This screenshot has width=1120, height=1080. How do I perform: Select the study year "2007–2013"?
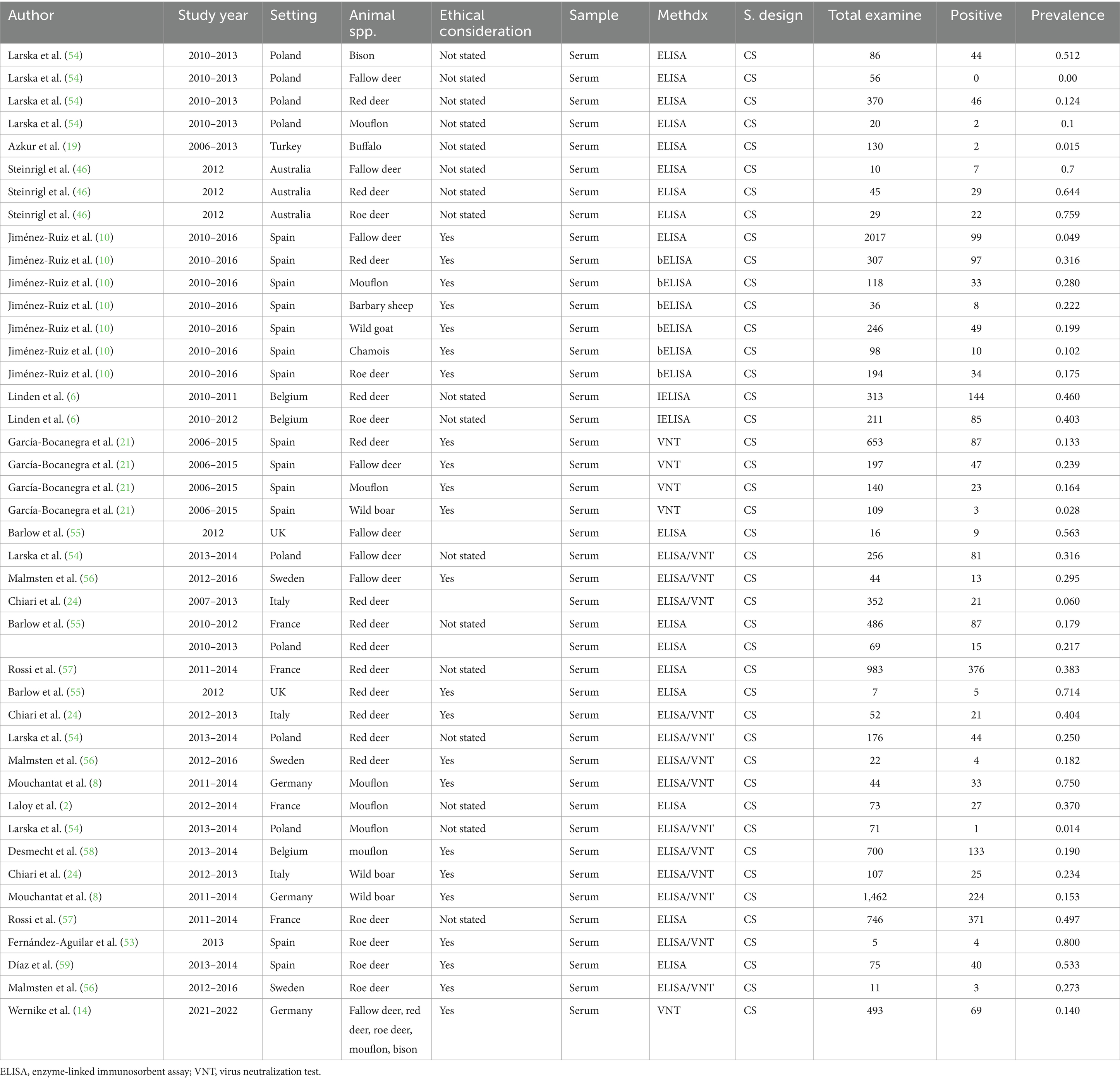[213, 601]
